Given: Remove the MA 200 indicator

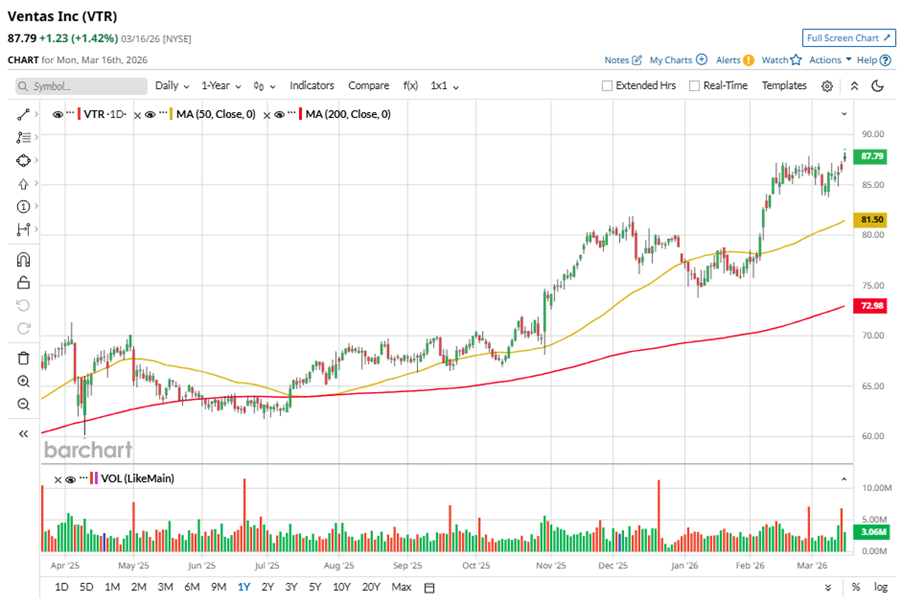Looking at the screenshot, I should click(x=267, y=115).
